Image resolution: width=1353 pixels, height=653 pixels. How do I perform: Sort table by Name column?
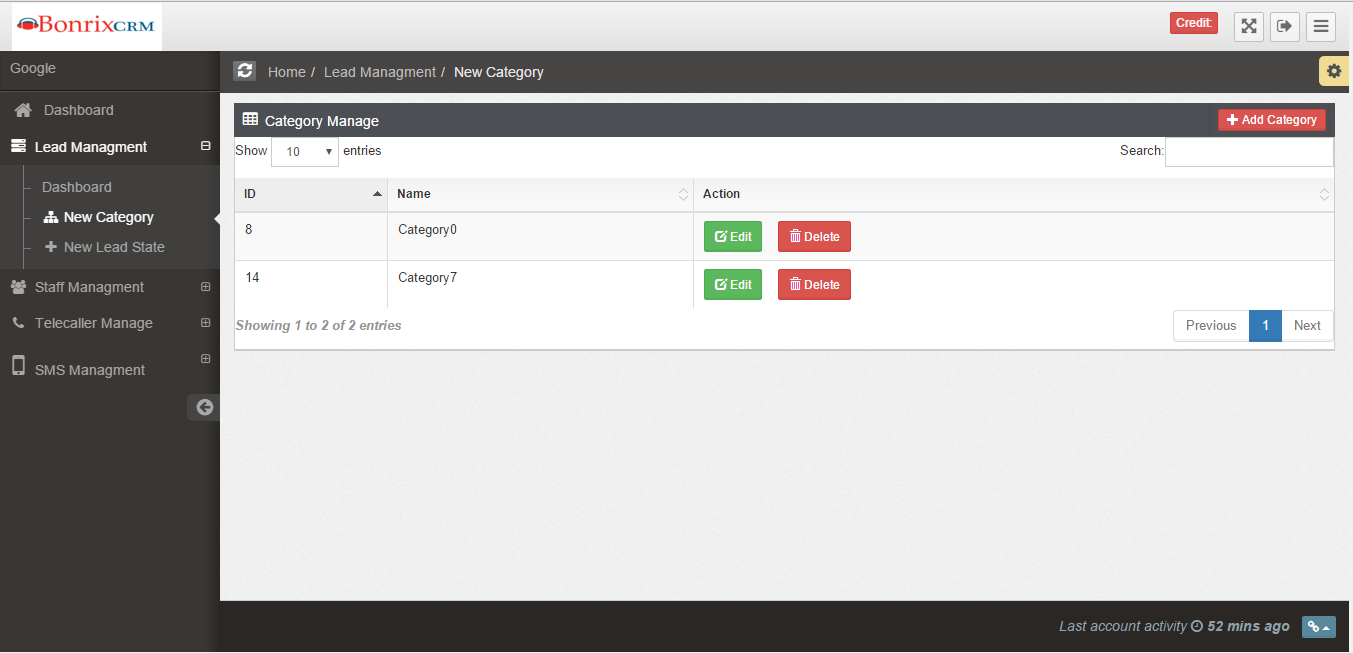(541, 194)
